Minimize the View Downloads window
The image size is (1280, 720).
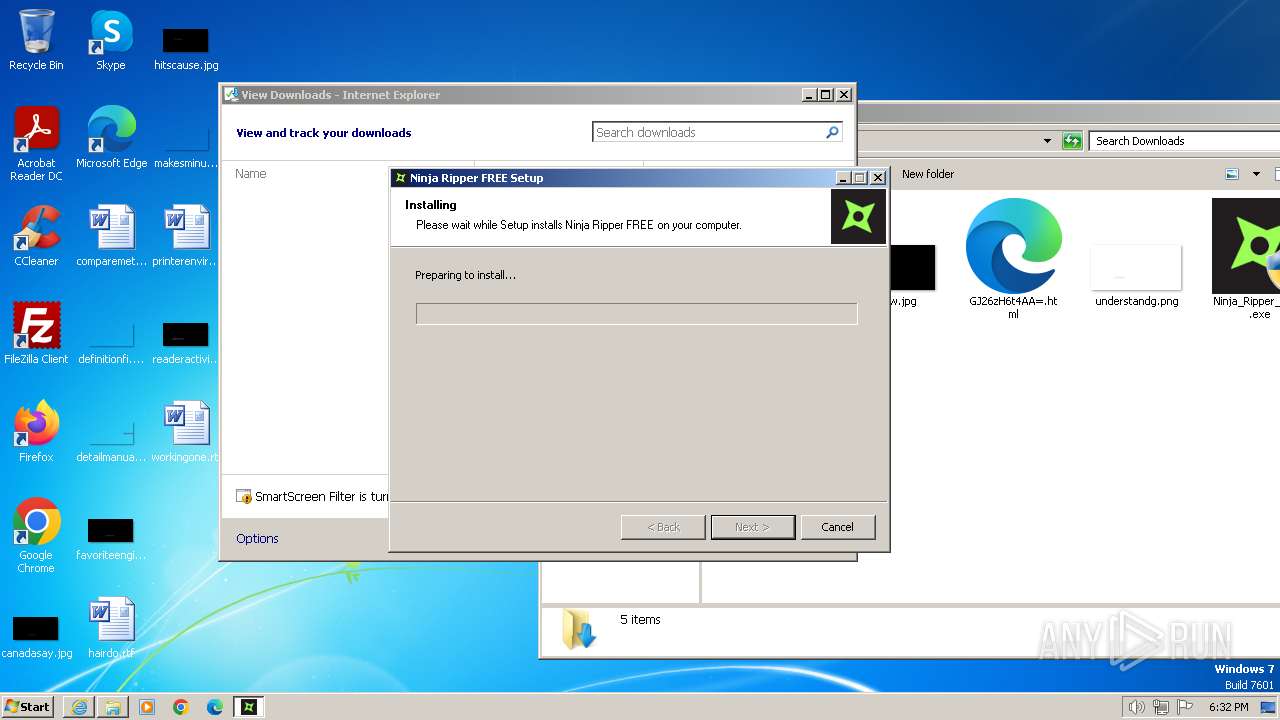coord(808,95)
